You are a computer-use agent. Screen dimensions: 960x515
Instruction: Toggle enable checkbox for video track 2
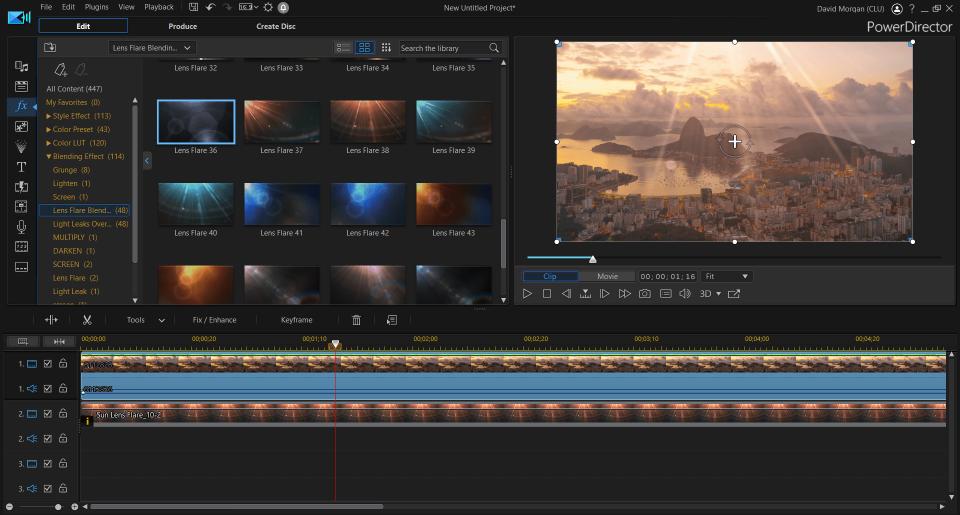click(x=48, y=414)
